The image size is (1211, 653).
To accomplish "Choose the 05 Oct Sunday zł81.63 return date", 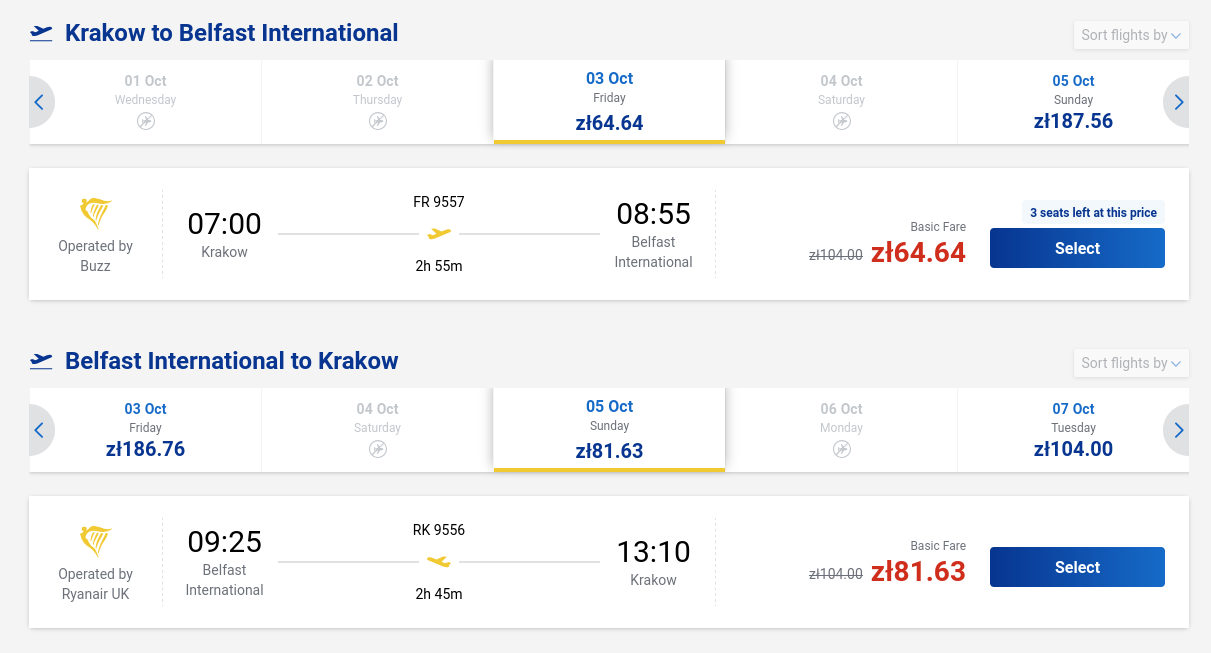I will click(609, 430).
